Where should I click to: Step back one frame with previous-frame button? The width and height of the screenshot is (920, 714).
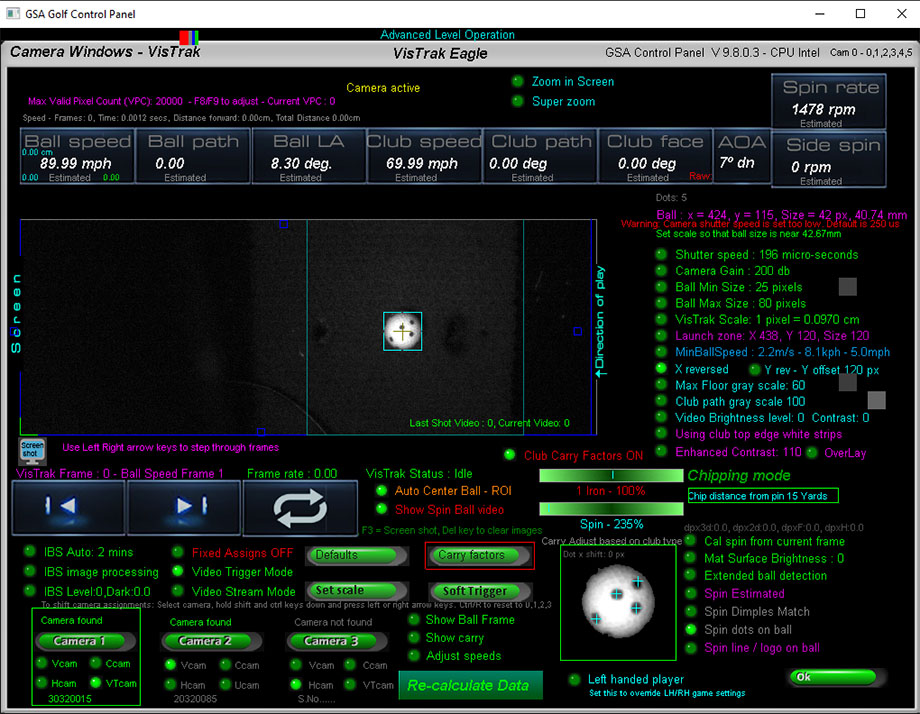click(x=67, y=507)
